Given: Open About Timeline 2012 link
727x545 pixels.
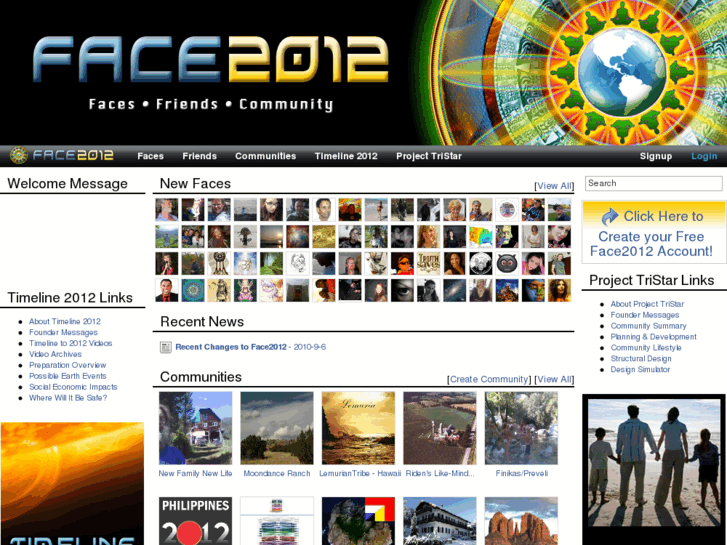Looking at the screenshot, I should point(65,321).
